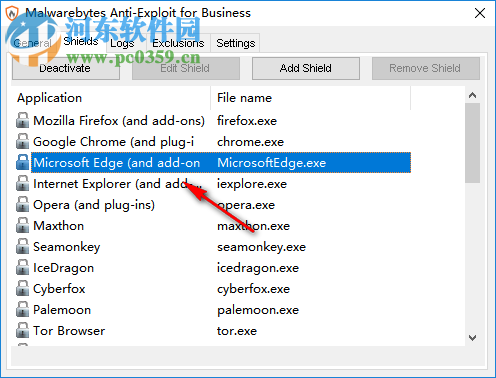Viewport: 496px width, 378px height.
Task: Click lock icon beside Microsoft Edge
Action: (x=22, y=163)
